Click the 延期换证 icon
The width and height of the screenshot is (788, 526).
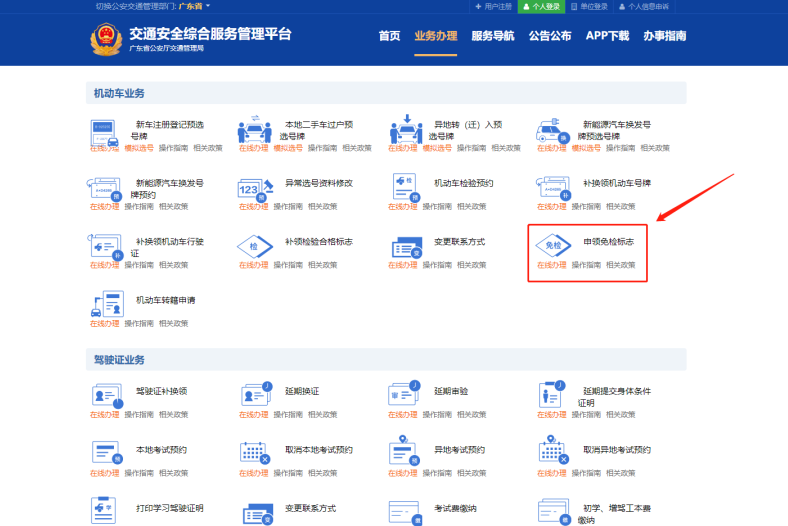pos(256,394)
